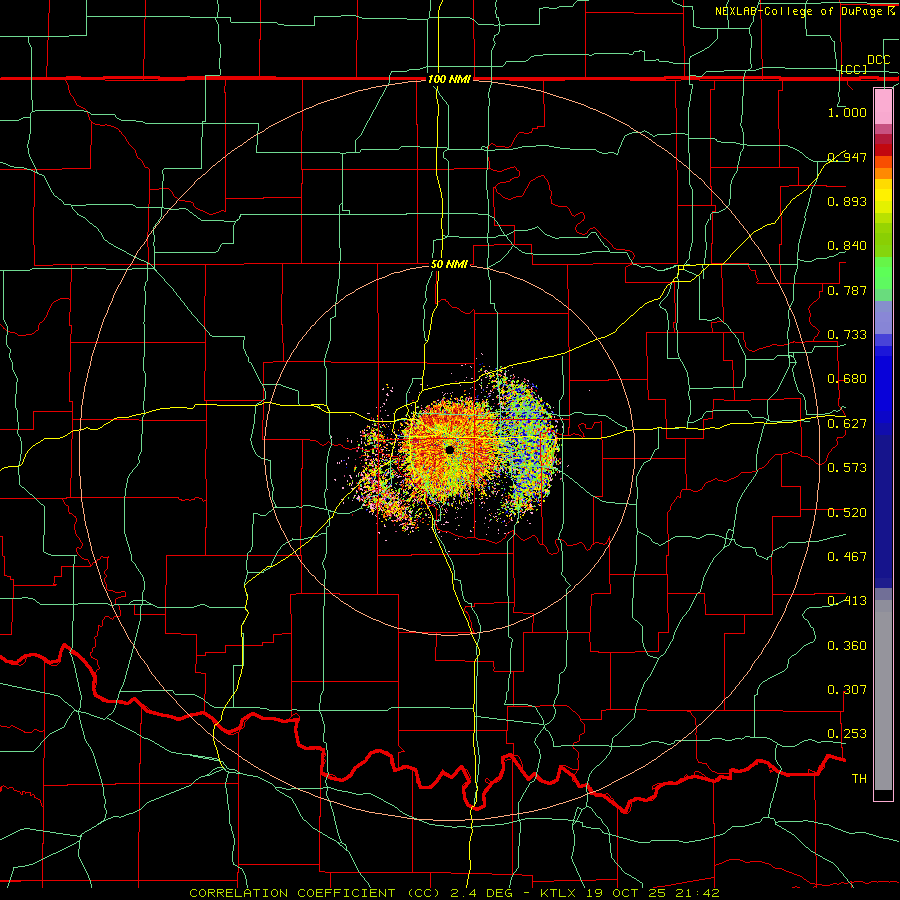Click the Correlation Coefficient caption at bottom
The width and height of the screenshot is (900, 900).
click(454, 893)
